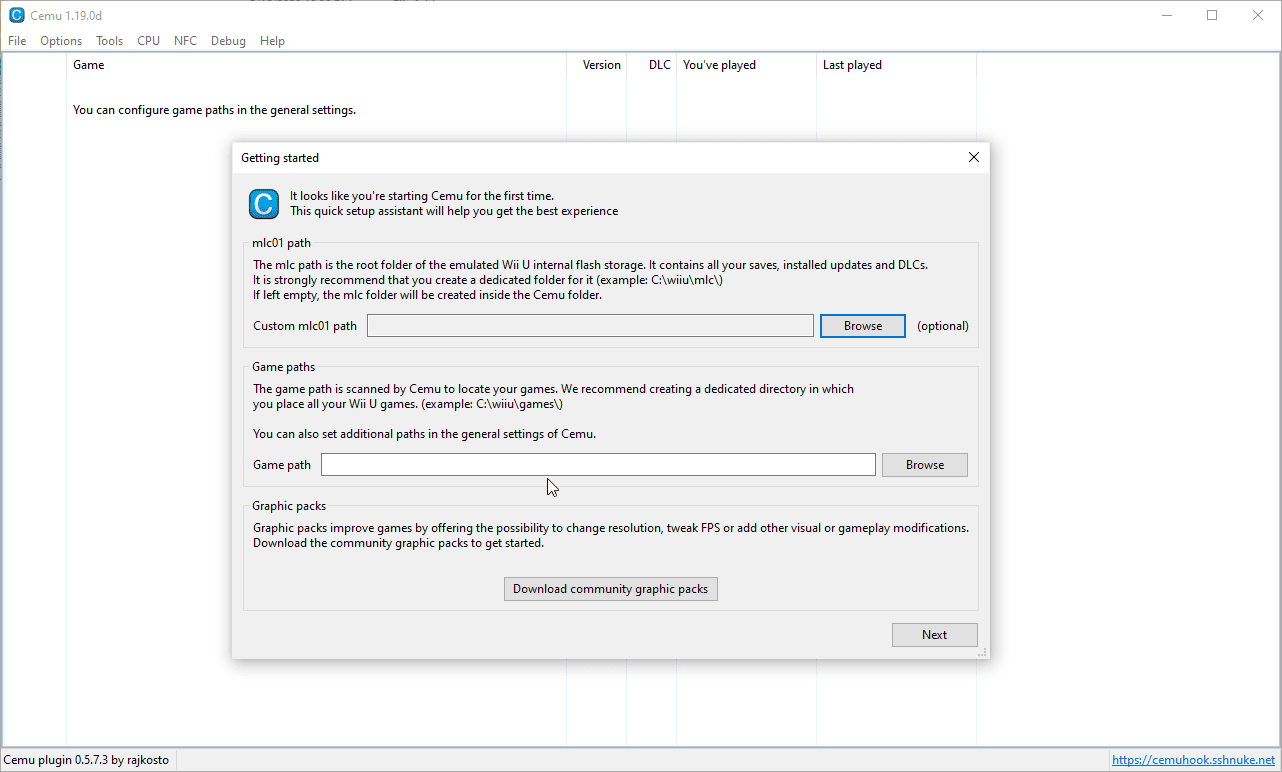The height and width of the screenshot is (772, 1282).
Task: Open the Tools menu
Action: (110, 41)
